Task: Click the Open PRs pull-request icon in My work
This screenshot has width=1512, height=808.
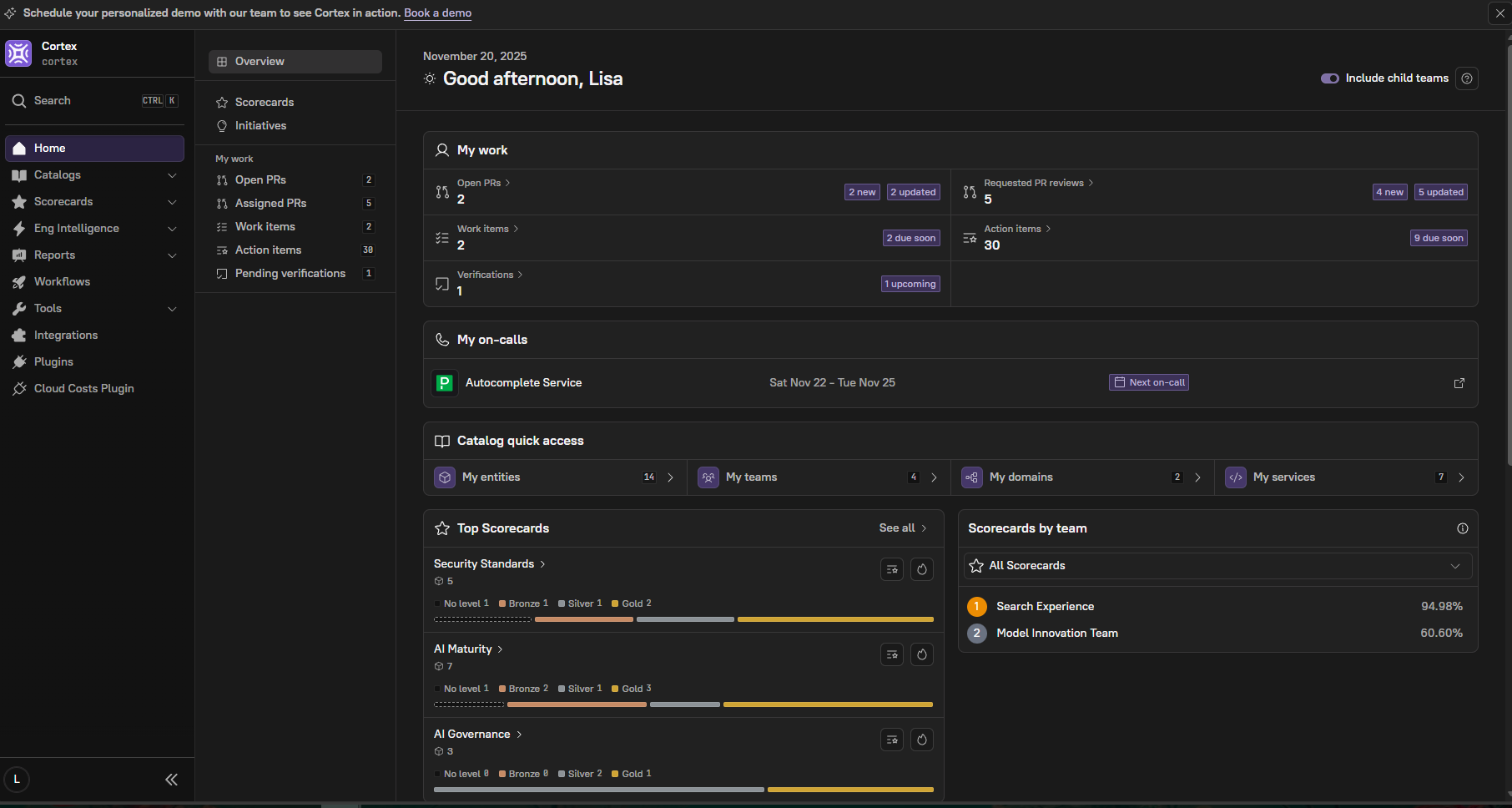Action: tap(442, 192)
